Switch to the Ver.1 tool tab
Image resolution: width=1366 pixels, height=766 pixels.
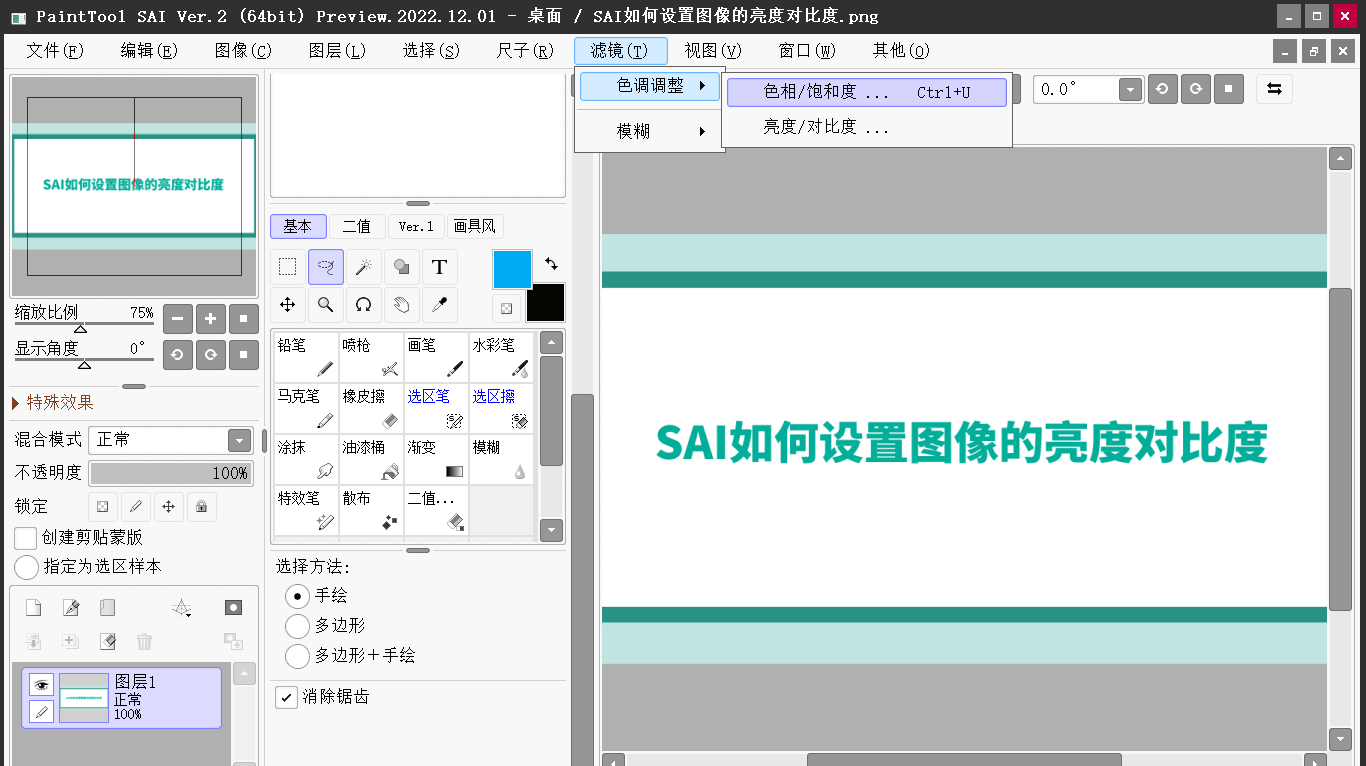(416, 226)
